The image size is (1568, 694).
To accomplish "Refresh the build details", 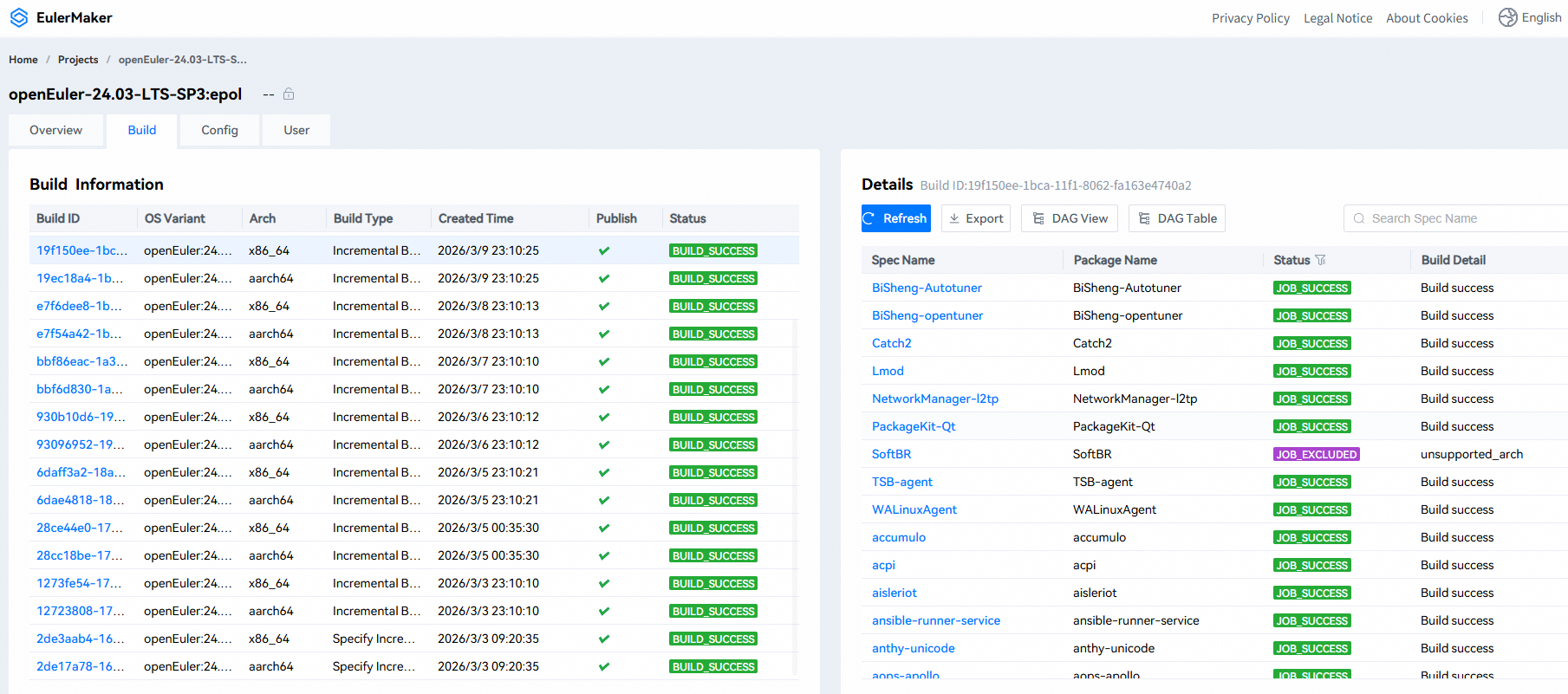I will tap(896, 218).
